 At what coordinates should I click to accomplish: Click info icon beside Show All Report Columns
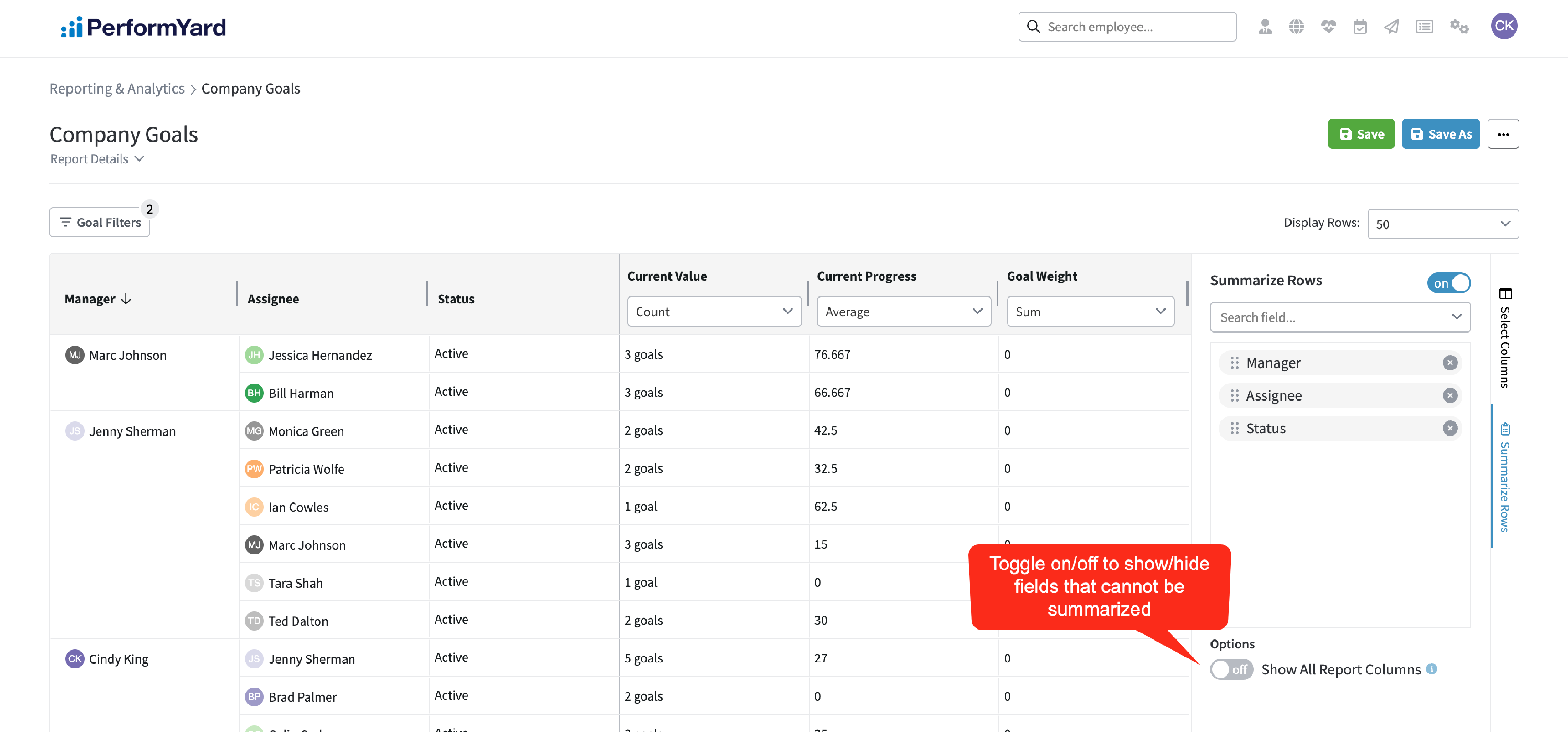pos(1432,669)
